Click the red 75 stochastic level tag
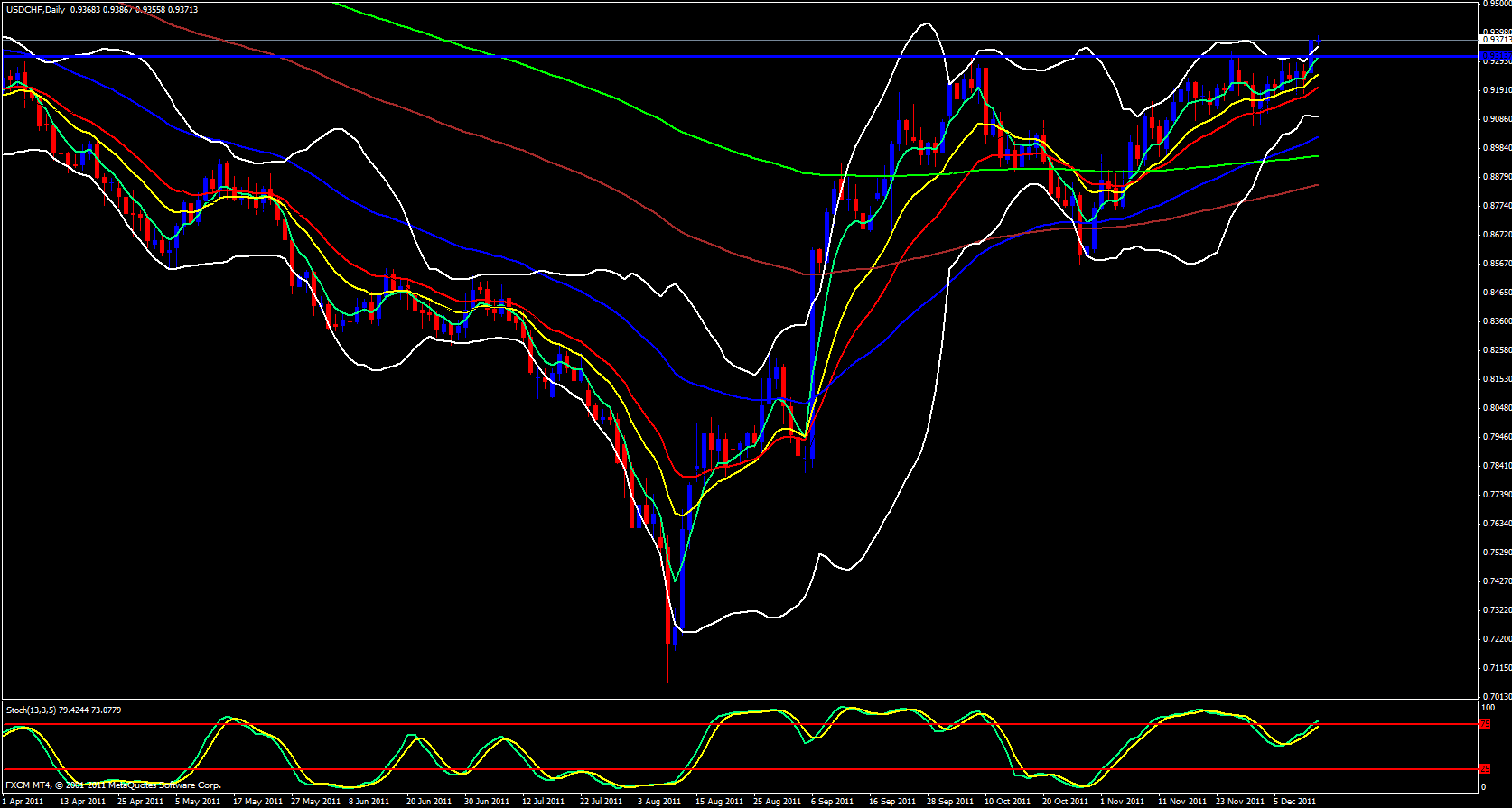The image size is (1512, 808). tap(1485, 724)
